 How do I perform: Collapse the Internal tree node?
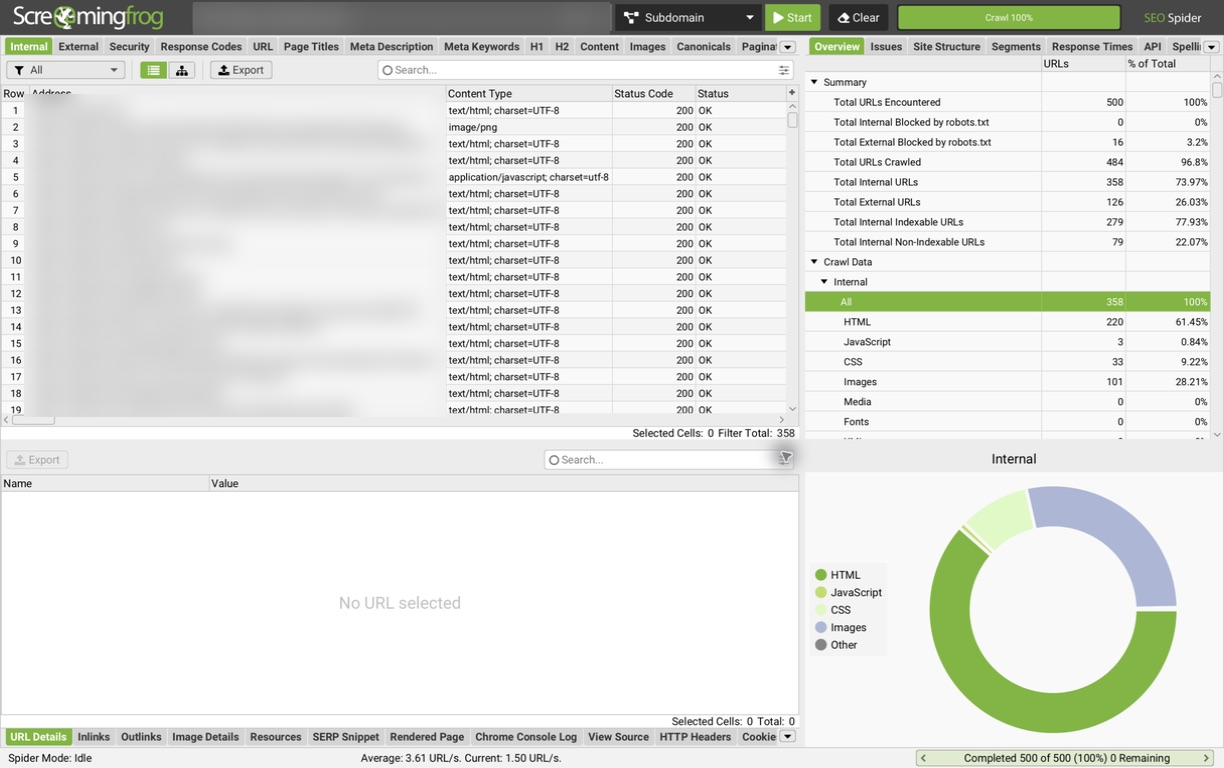824,282
